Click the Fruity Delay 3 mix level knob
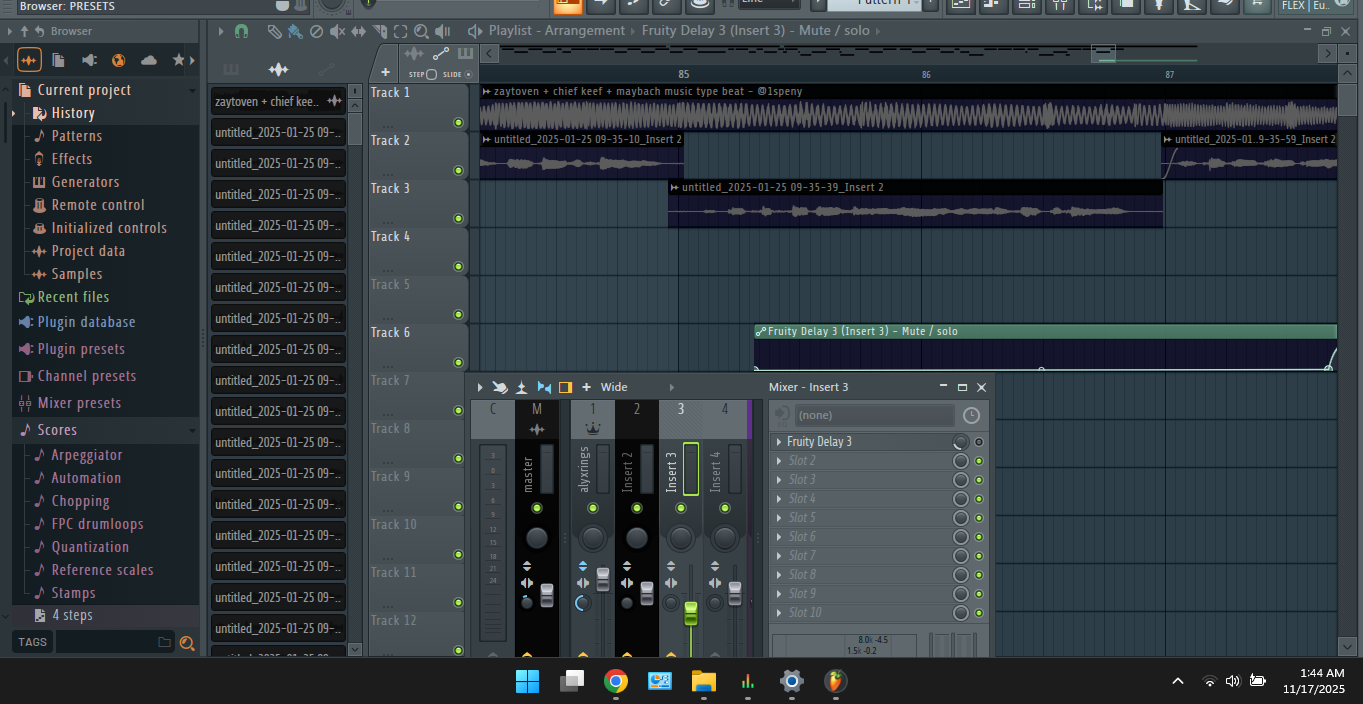Image resolution: width=1363 pixels, height=704 pixels. pos(961,442)
